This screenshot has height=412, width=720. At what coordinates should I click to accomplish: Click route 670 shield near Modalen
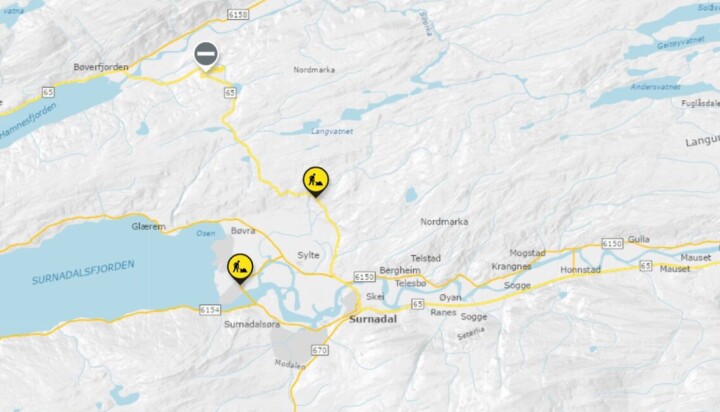tap(320, 350)
